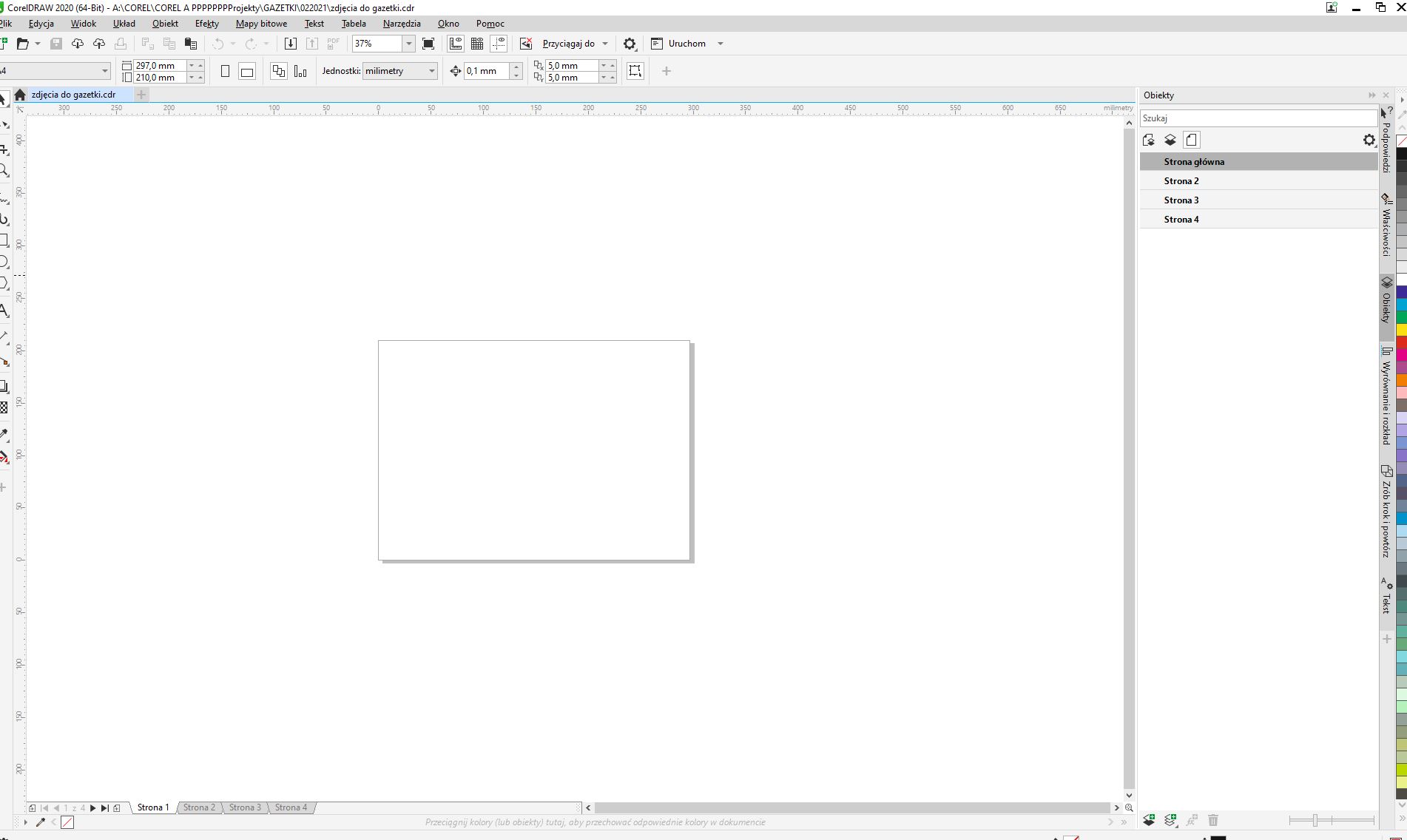Open the zoom level 37% dropdown
The width and height of the screenshot is (1407, 840).
pyautogui.click(x=408, y=44)
